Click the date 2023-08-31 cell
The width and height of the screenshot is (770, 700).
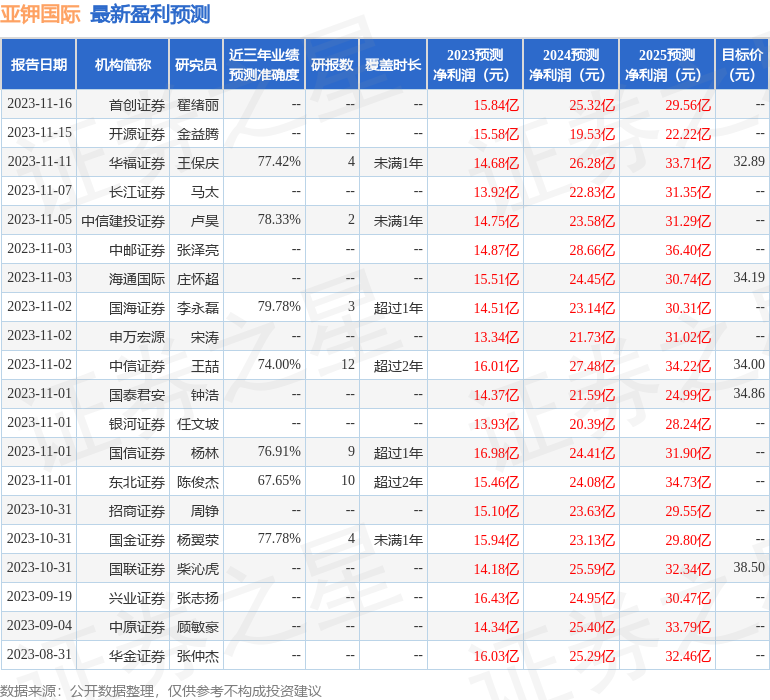click(x=39, y=654)
